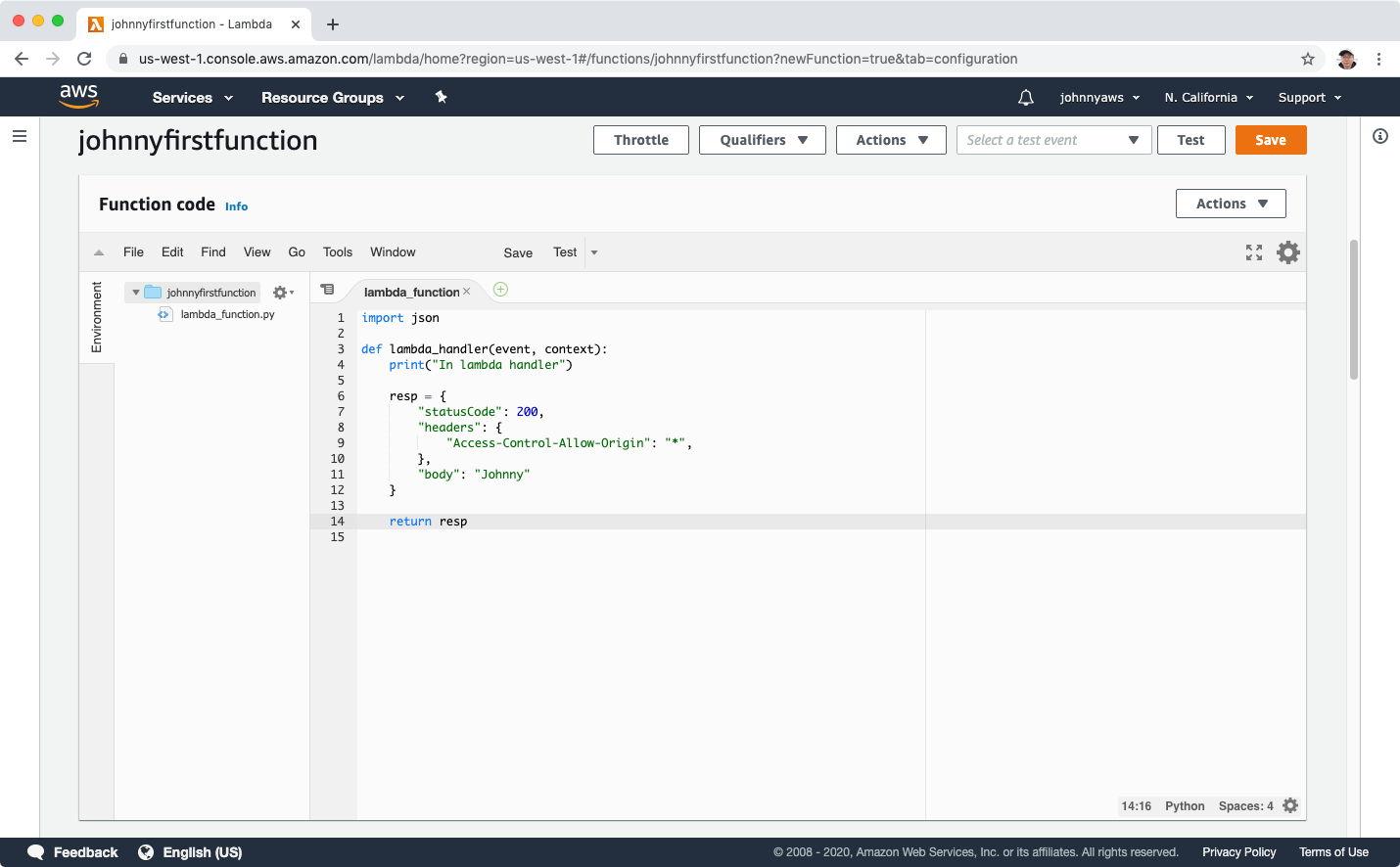Image resolution: width=1400 pixels, height=867 pixels.
Task: Open the johnnyaws account dropdown
Action: point(1099,98)
